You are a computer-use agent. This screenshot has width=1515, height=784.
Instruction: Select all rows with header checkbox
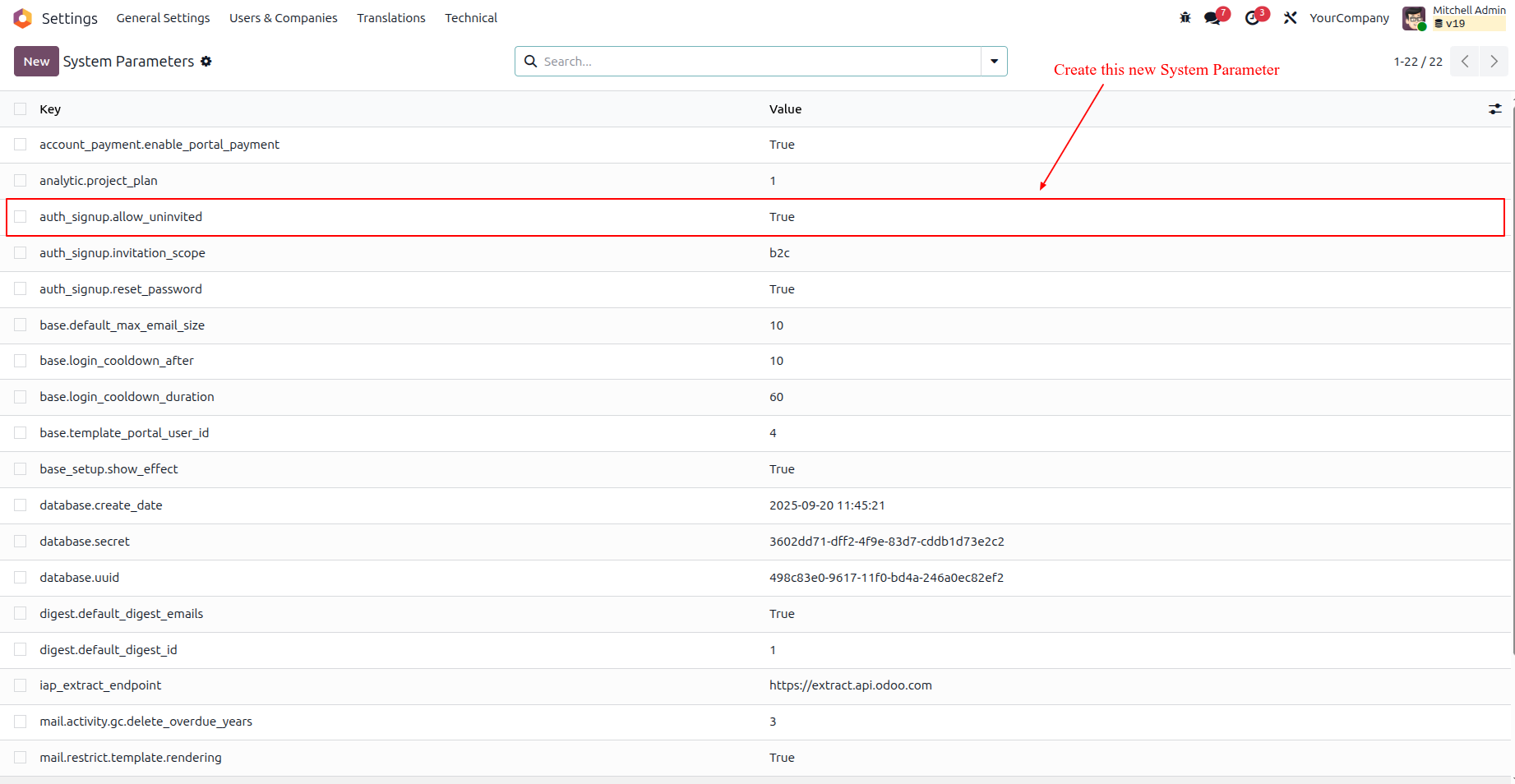(21, 109)
